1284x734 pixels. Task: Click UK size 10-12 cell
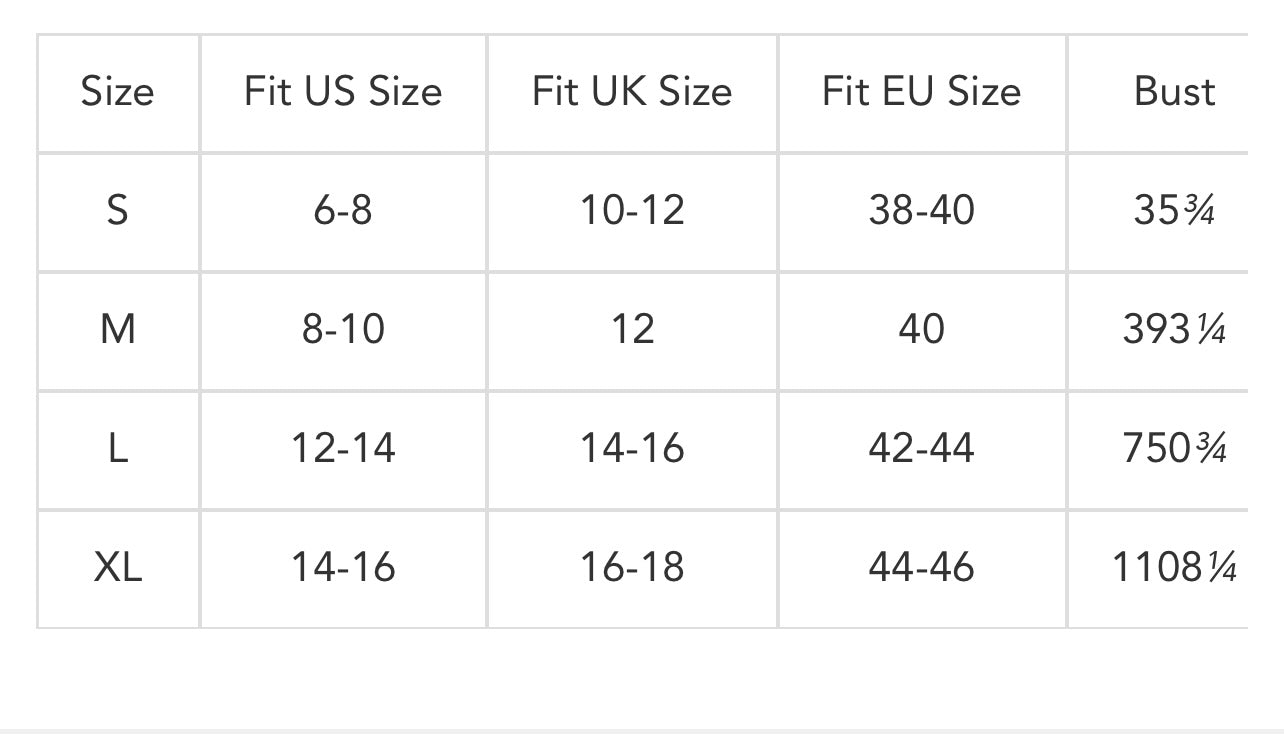coord(632,211)
